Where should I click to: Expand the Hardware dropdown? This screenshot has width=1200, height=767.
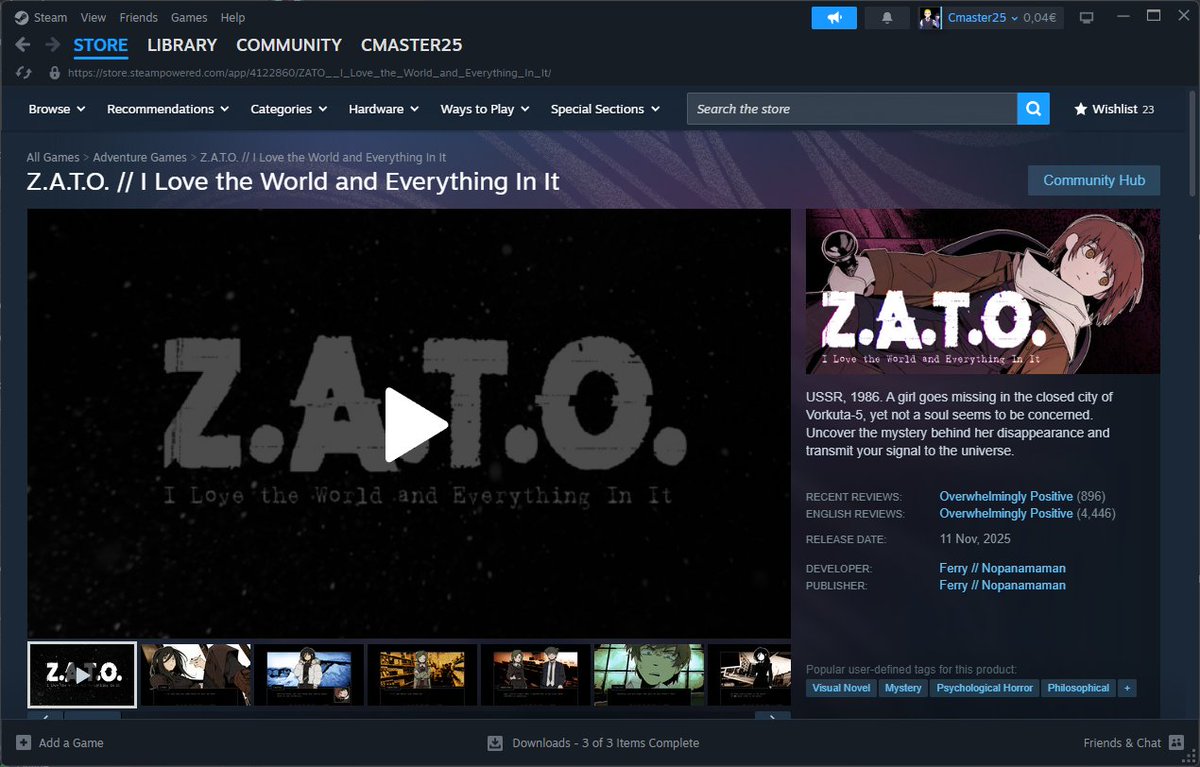pos(383,109)
